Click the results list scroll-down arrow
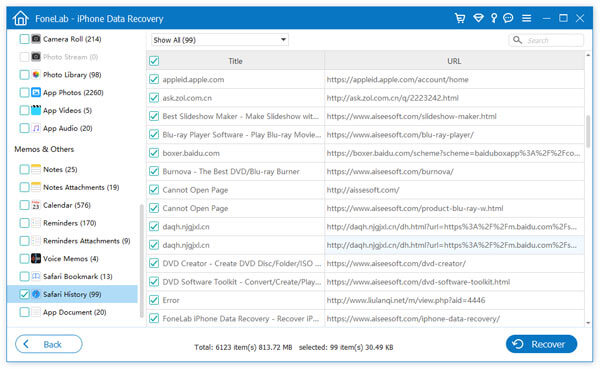The width and height of the screenshot is (600, 369). (588, 323)
